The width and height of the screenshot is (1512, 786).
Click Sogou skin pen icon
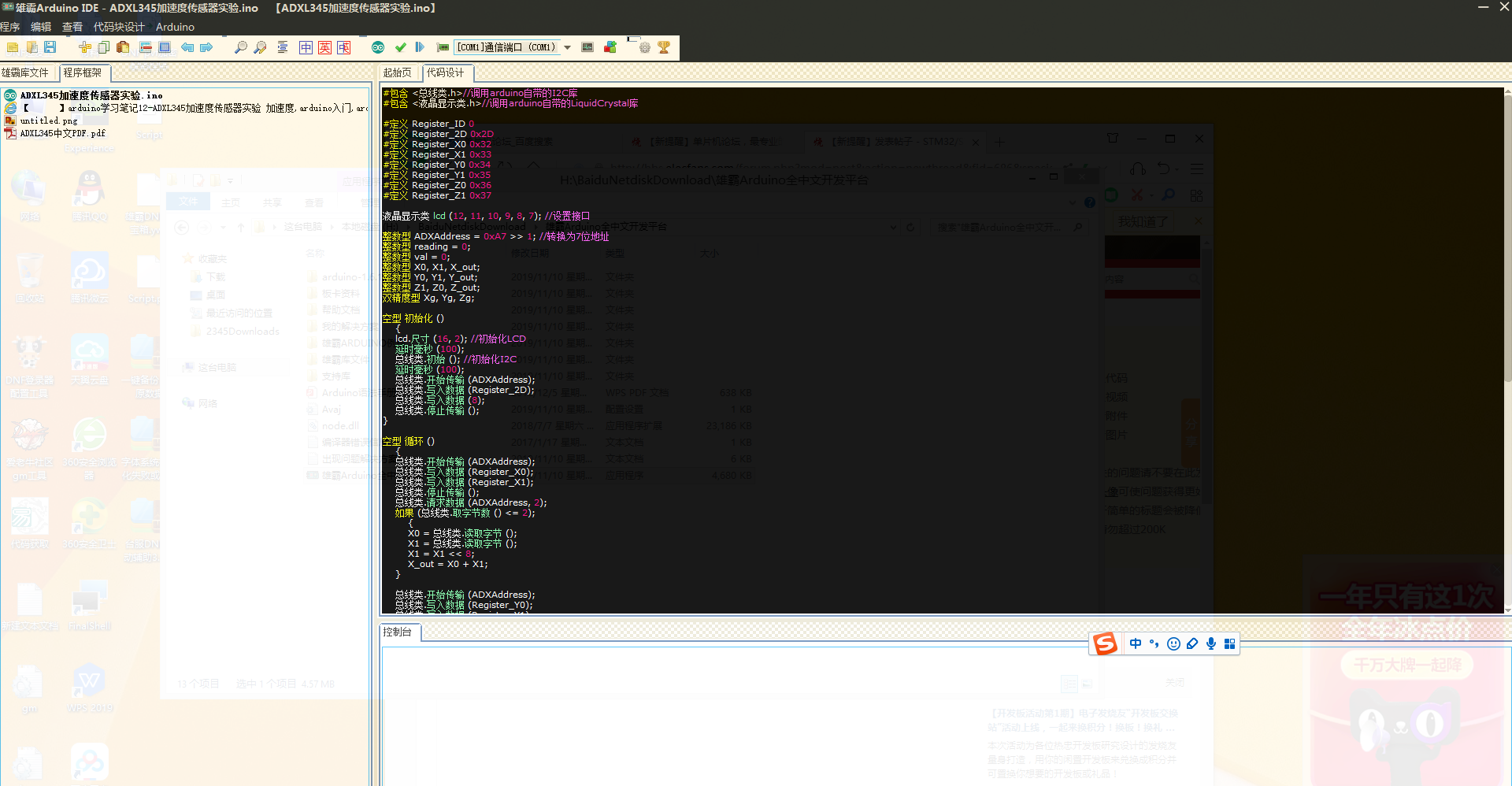tap(1192, 643)
